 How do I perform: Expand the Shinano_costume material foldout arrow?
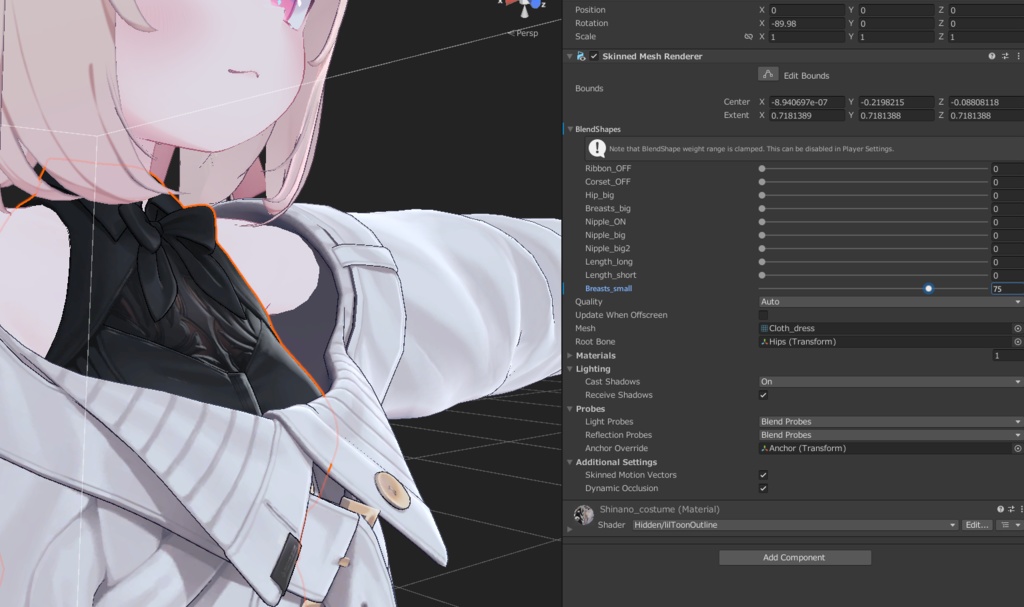pos(569,529)
